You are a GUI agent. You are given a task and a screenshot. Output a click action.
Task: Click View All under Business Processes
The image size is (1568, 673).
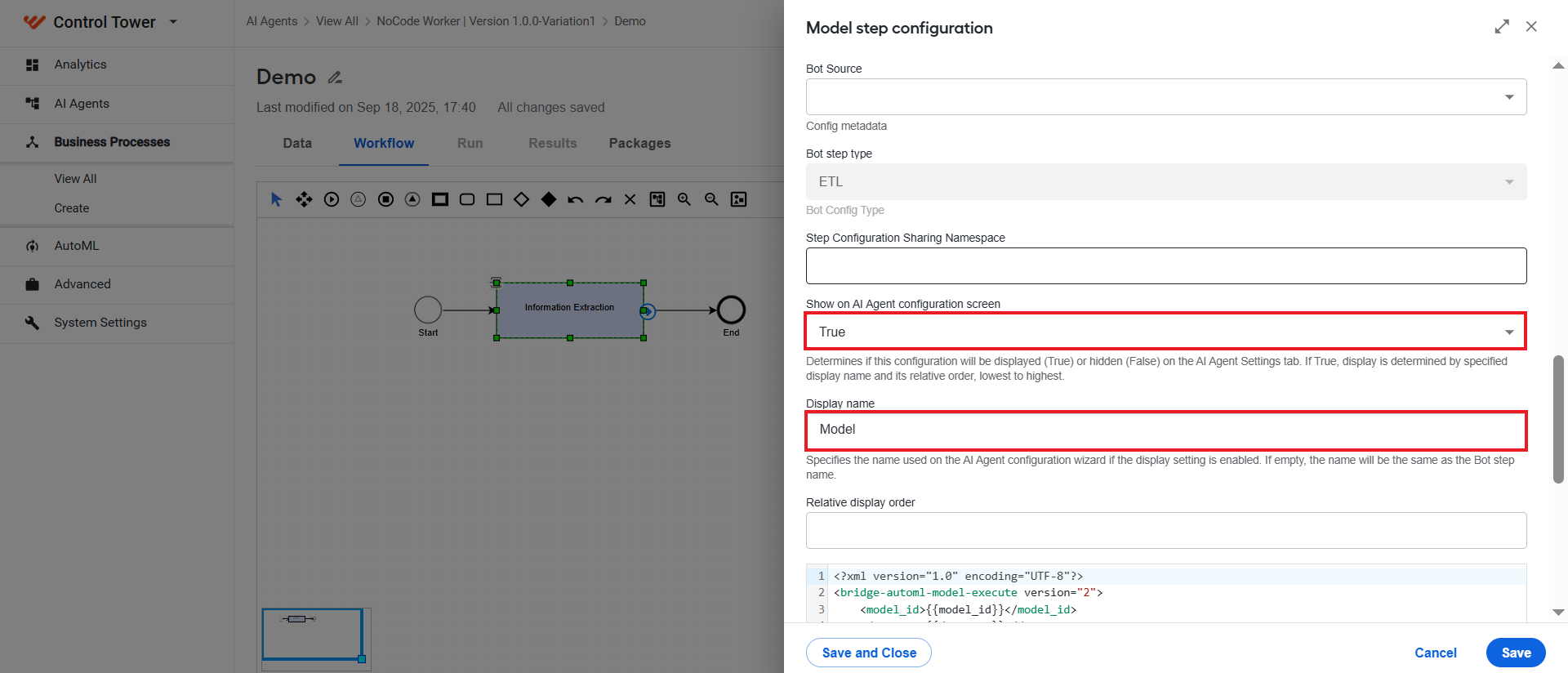pyautogui.click(x=75, y=179)
